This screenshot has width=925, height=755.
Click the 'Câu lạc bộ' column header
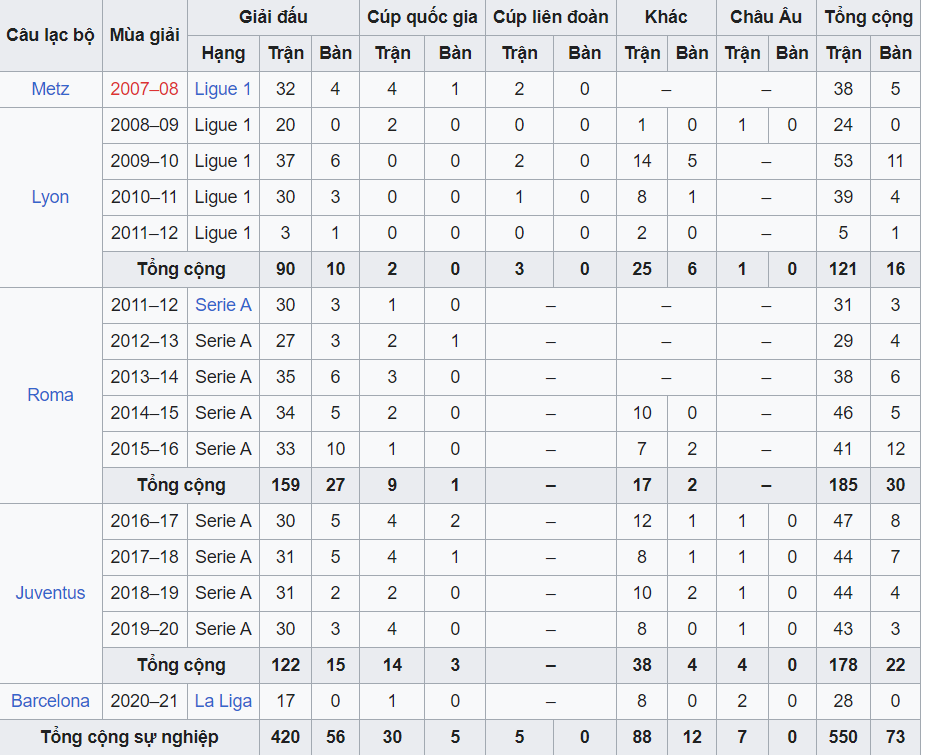tap(50, 35)
